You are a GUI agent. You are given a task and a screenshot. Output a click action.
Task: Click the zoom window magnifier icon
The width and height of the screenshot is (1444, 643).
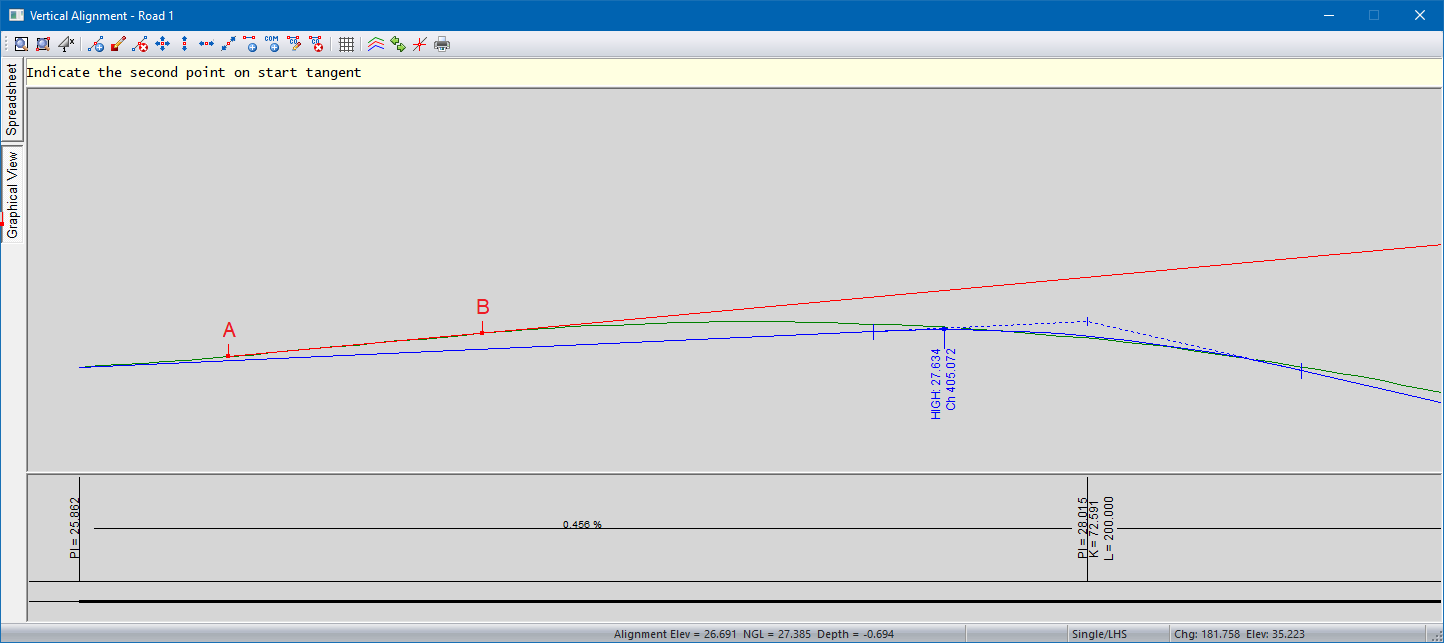21,44
